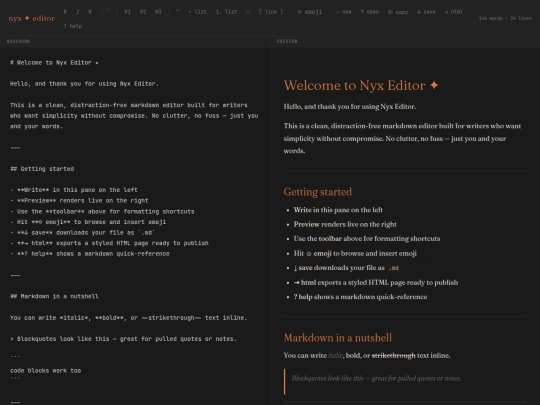Screen dimensions: 540x405
Task: Click the preview bullet about toolbar formatting shortcuts
Action: pyautogui.click(x=367, y=239)
